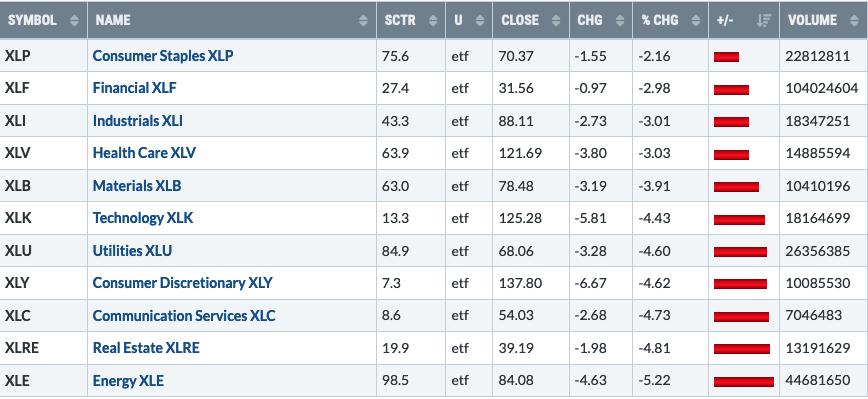Open Consumer Staples XLP link
868x399 pixels.
163,56
